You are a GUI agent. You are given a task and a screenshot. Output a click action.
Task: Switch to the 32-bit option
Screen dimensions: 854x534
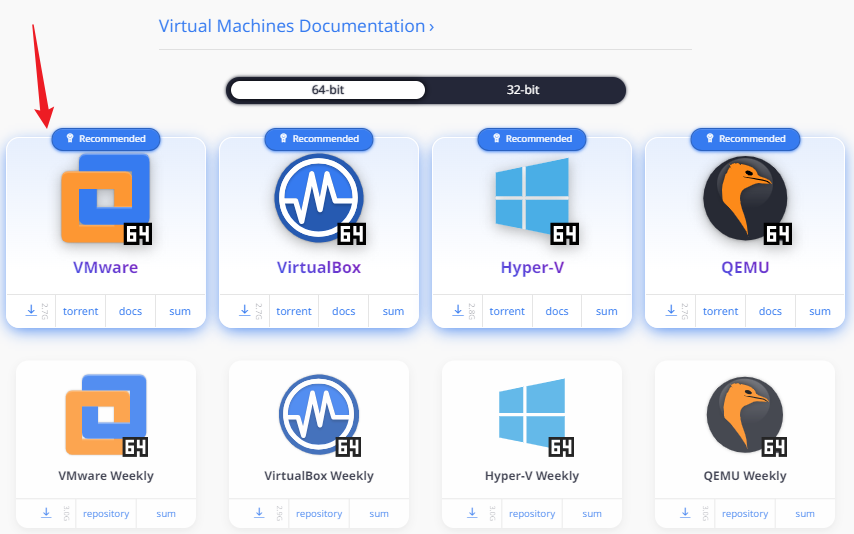click(x=523, y=90)
